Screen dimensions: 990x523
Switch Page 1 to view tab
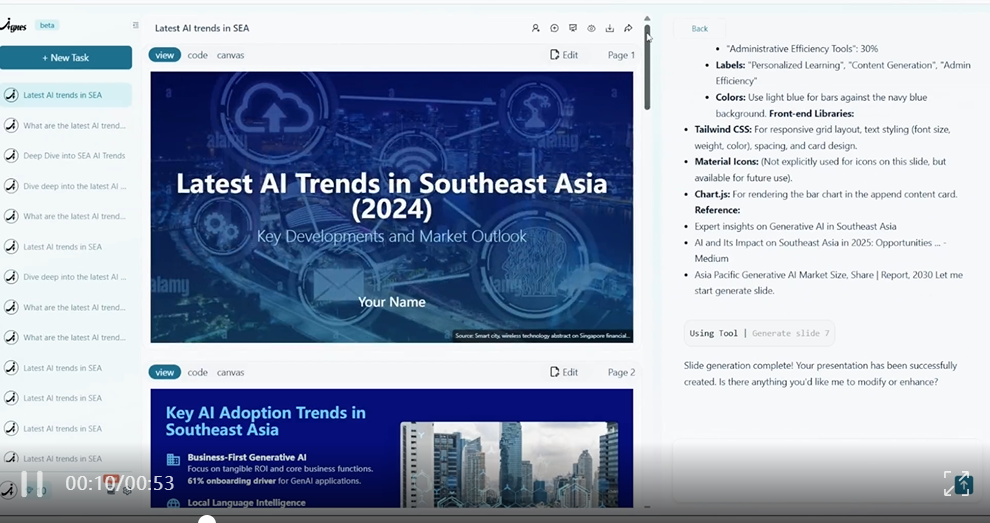tap(165, 55)
